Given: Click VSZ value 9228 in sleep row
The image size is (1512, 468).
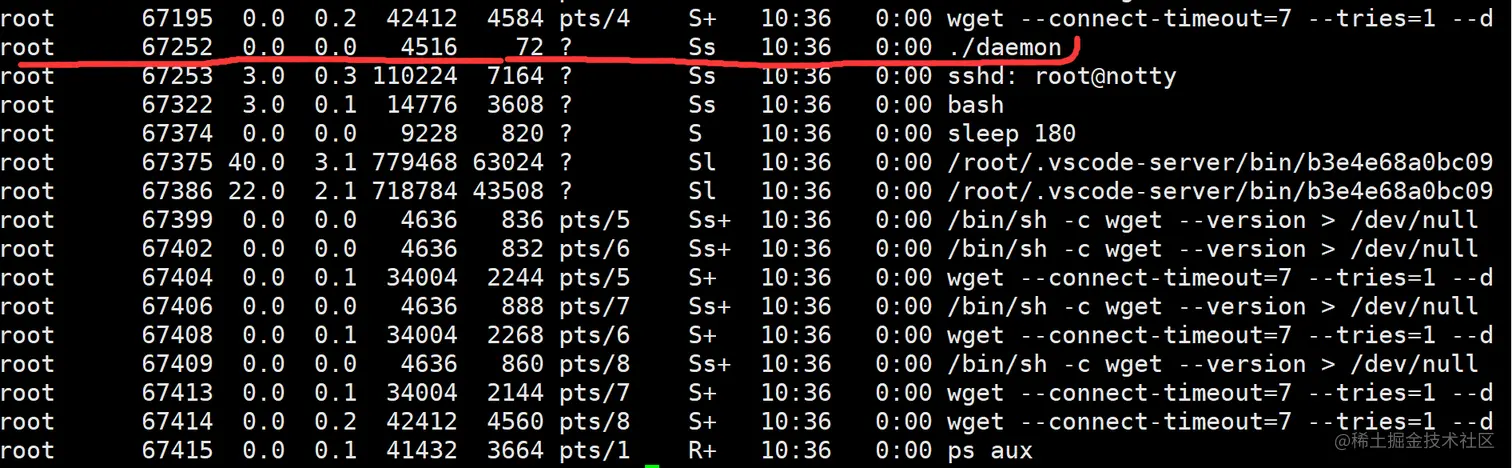Looking at the screenshot, I should pyautogui.click(x=428, y=134).
